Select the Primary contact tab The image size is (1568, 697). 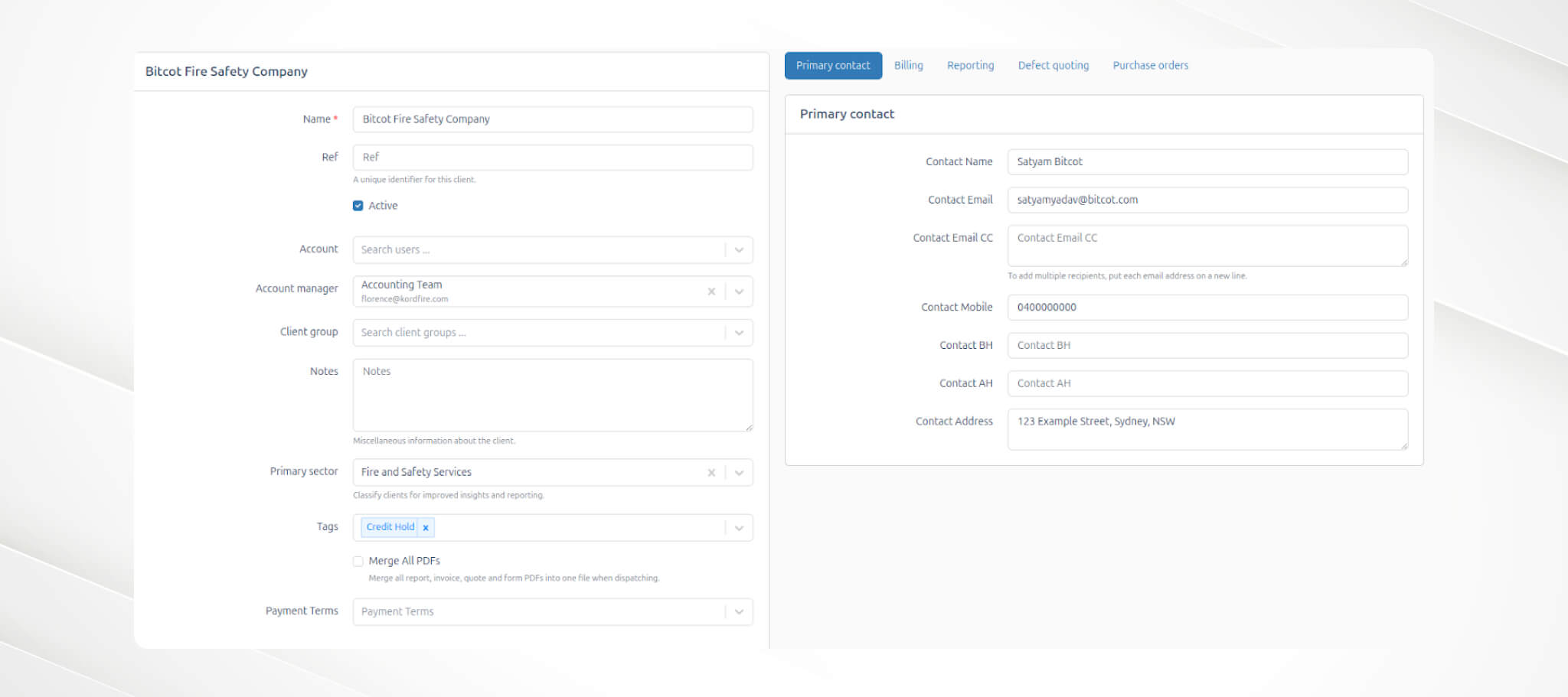pyautogui.click(x=833, y=65)
